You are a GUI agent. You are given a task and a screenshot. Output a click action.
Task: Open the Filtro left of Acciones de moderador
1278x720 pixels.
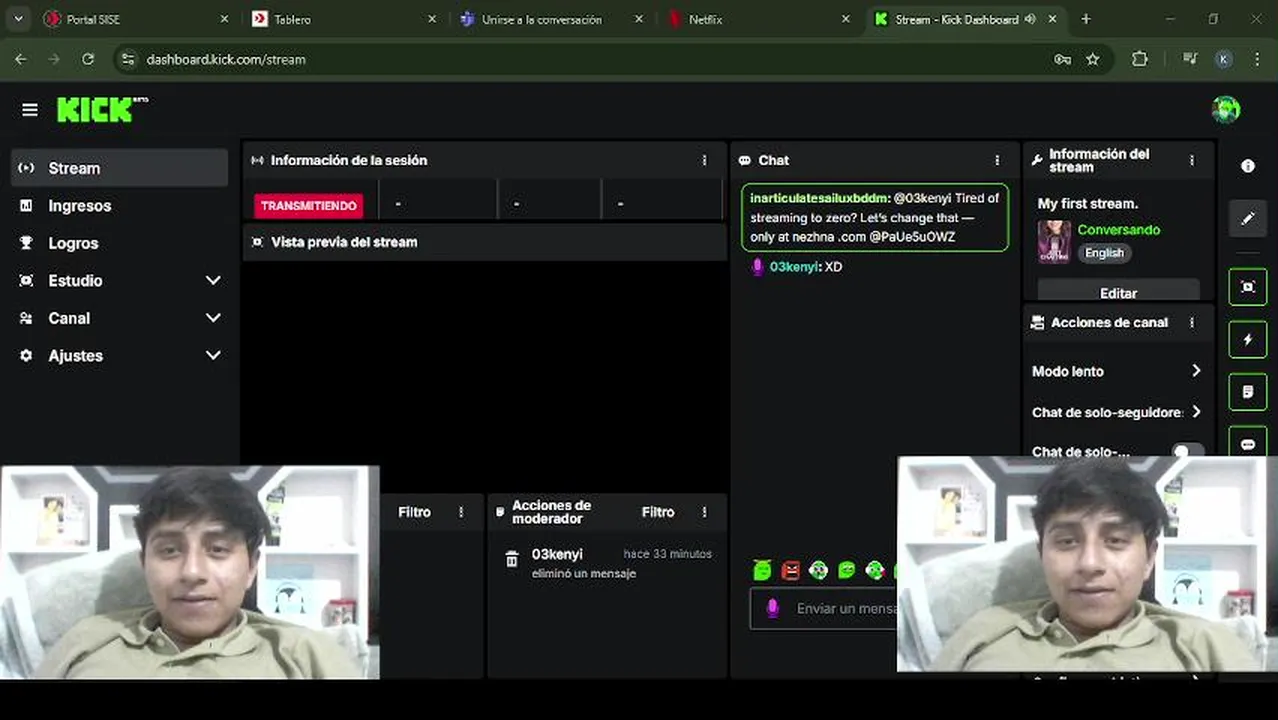pyautogui.click(x=414, y=512)
